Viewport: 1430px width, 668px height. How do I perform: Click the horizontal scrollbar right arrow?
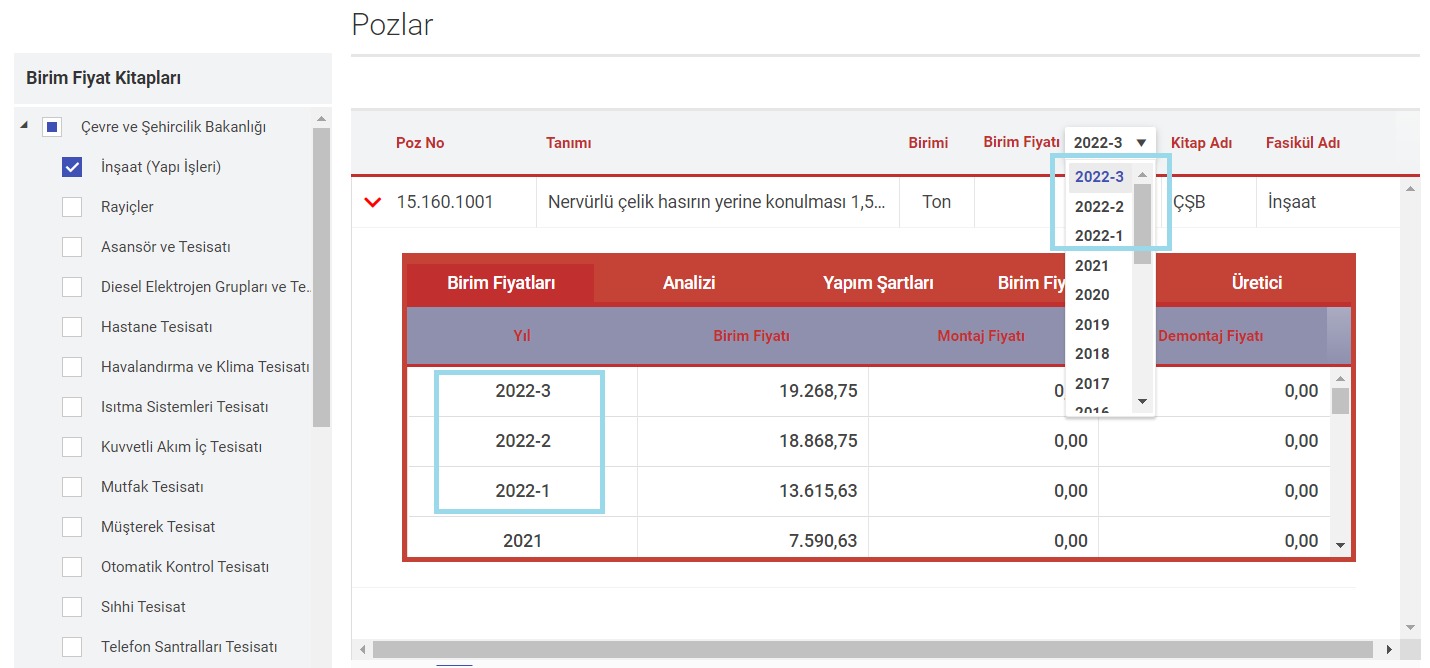[x=1389, y=650]
